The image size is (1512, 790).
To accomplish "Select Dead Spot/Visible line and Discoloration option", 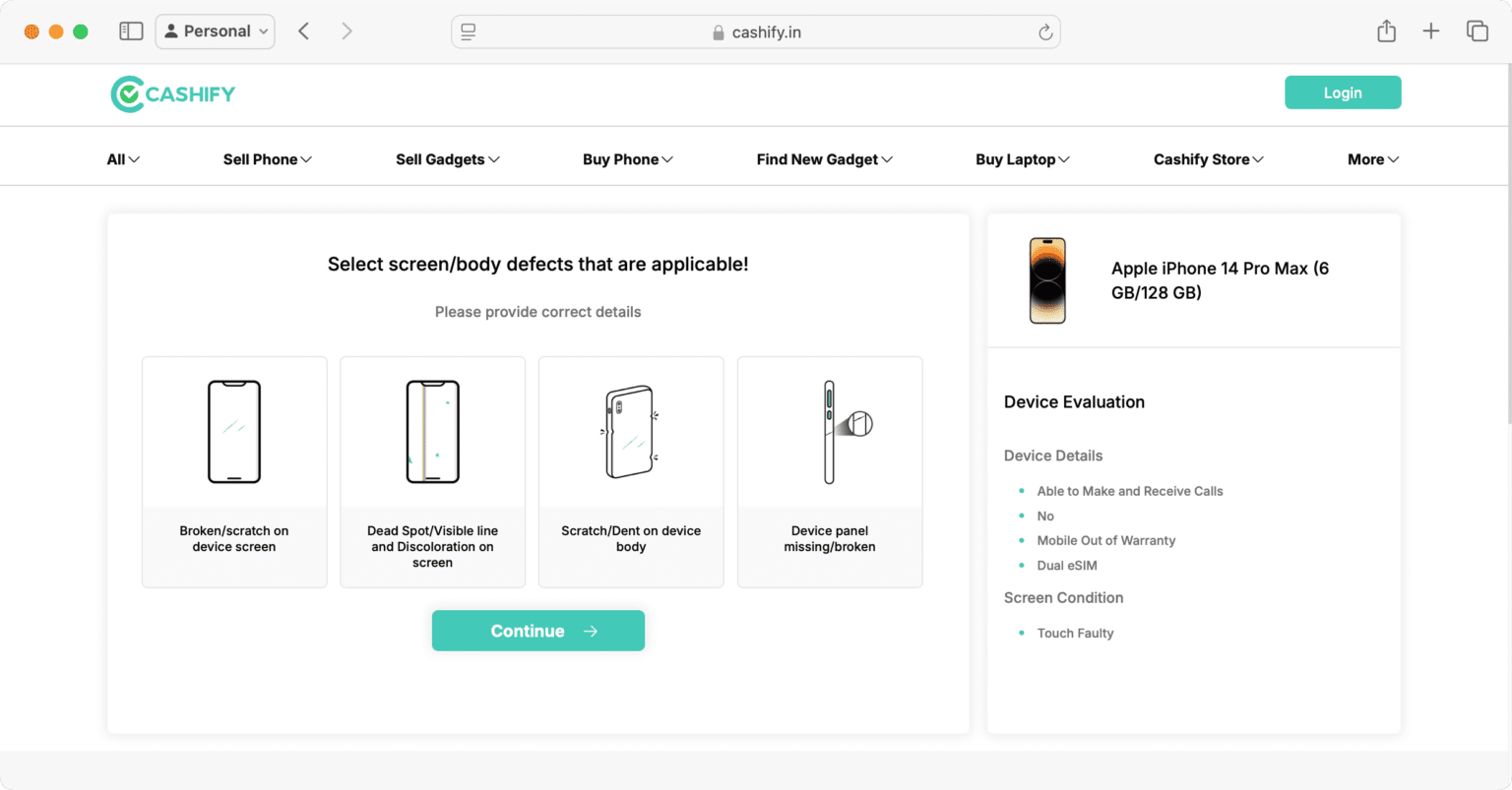I will point(433,472).
